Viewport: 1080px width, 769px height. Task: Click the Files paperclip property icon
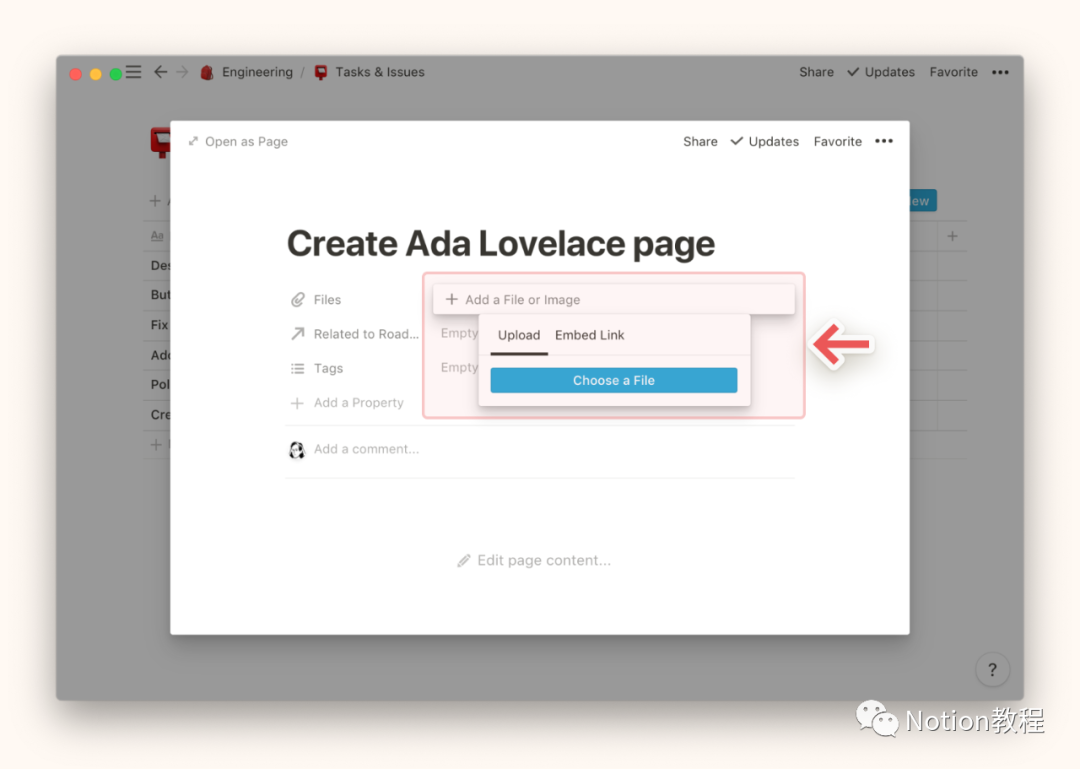point(297,300)
